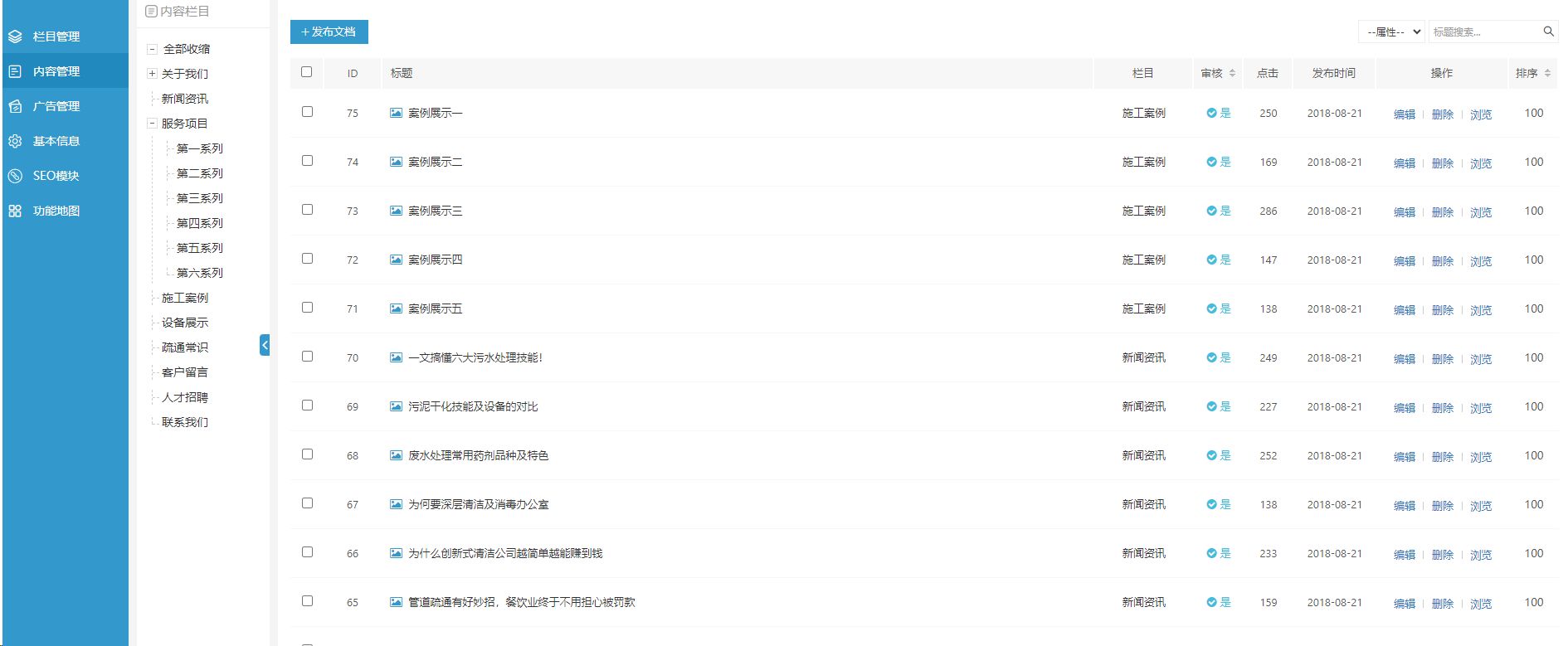Click the image icon beside 案例展示一
This screenshot has height=646, width=1568.
(396, 113)
